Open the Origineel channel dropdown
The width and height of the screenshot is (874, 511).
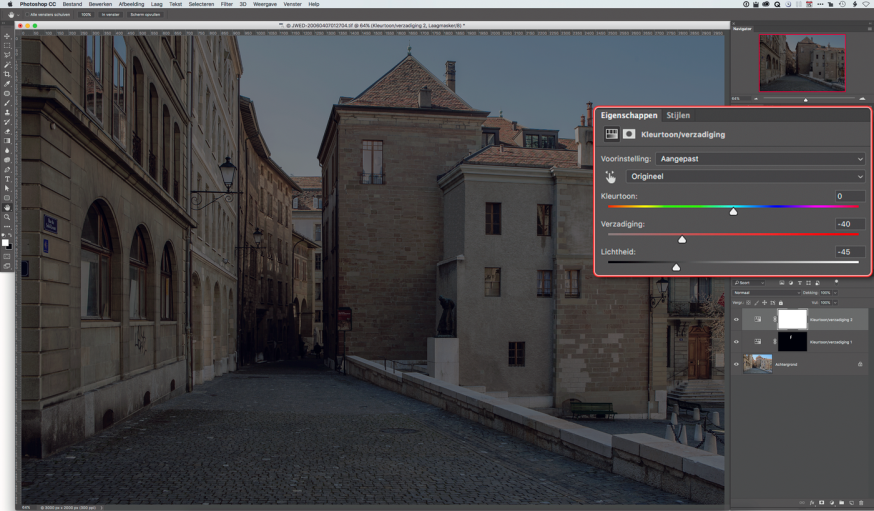tap(746, 176)
